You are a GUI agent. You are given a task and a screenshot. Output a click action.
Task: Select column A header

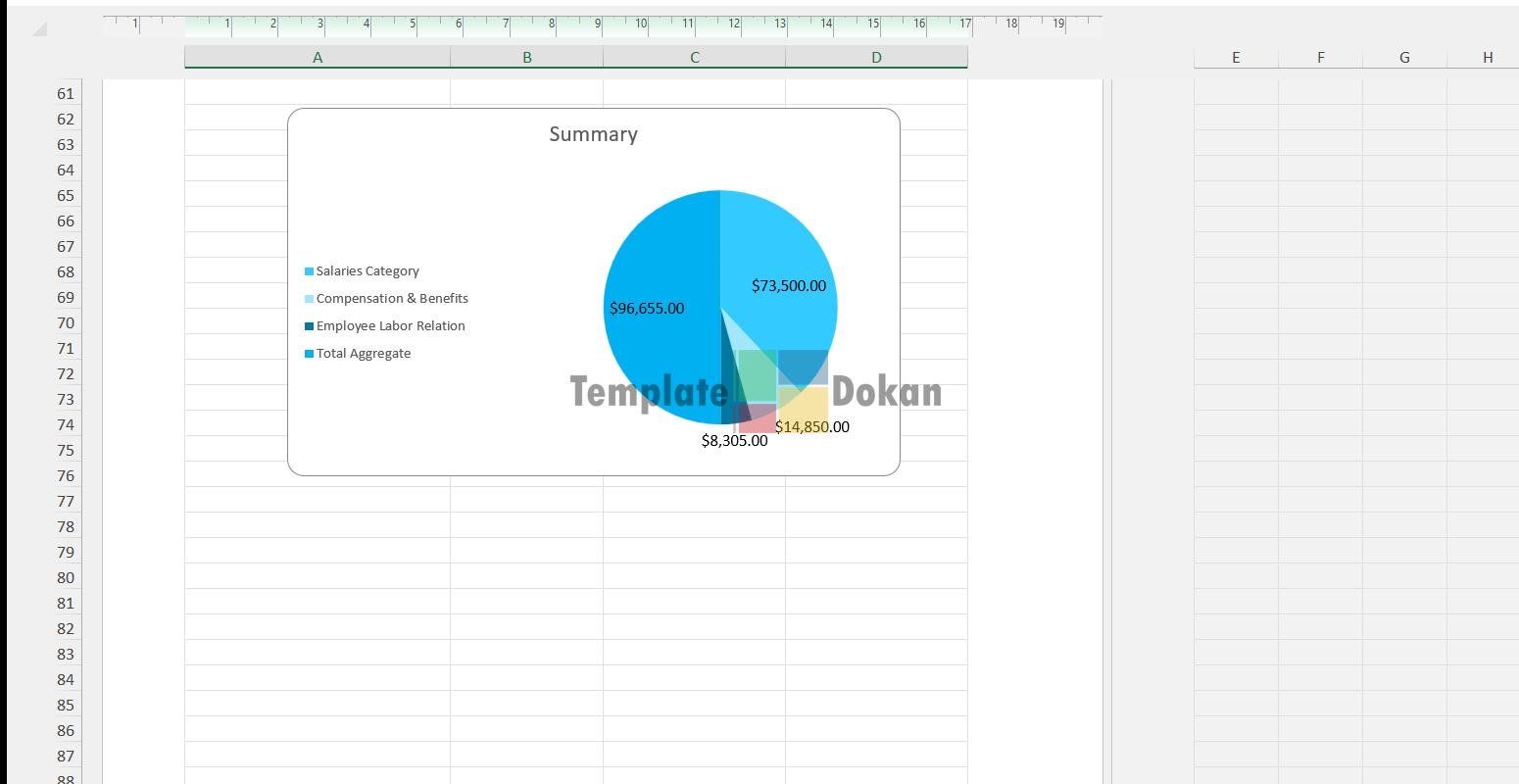click(317, 58)
